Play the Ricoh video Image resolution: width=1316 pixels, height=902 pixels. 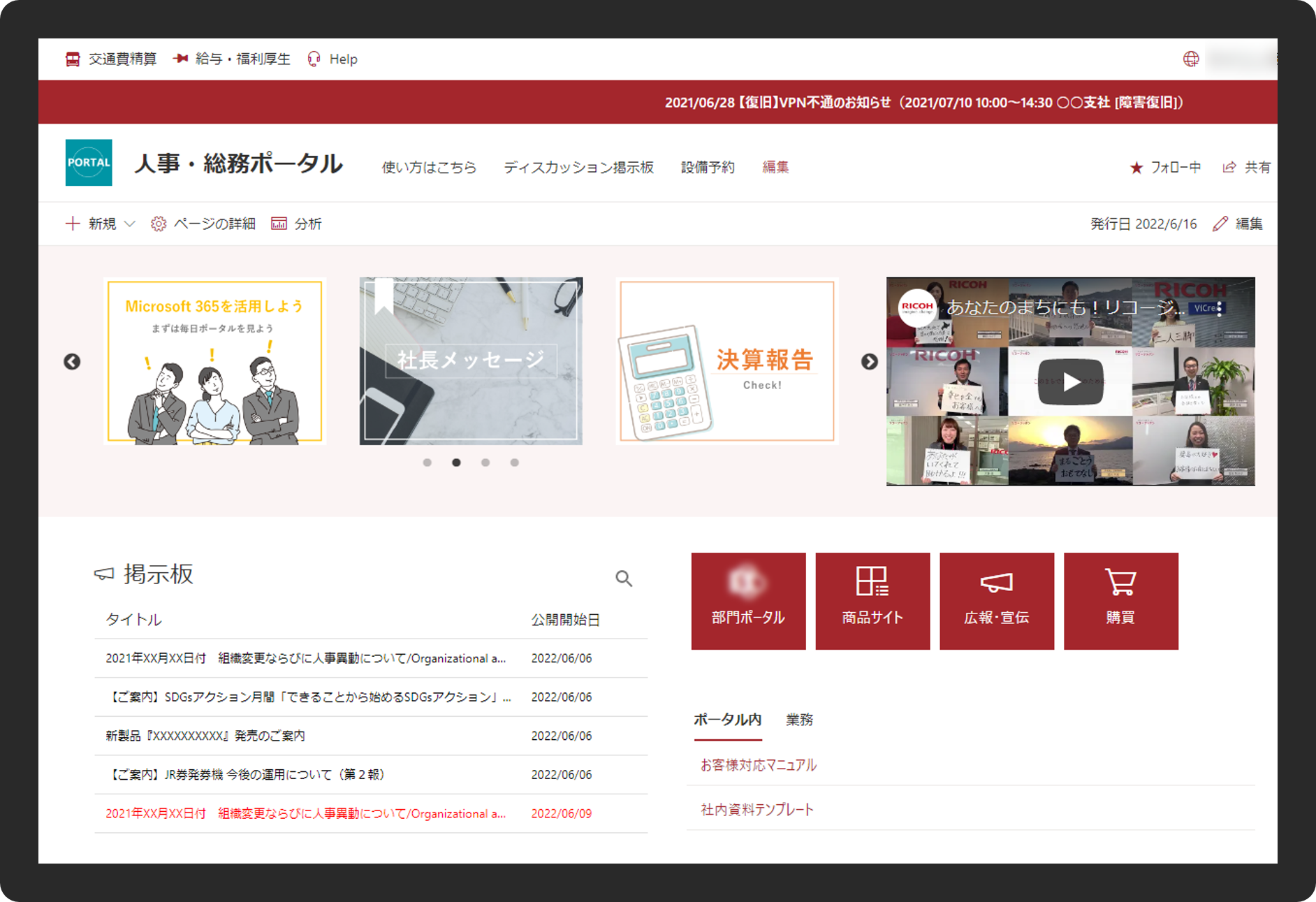(x=1070, y=381)
